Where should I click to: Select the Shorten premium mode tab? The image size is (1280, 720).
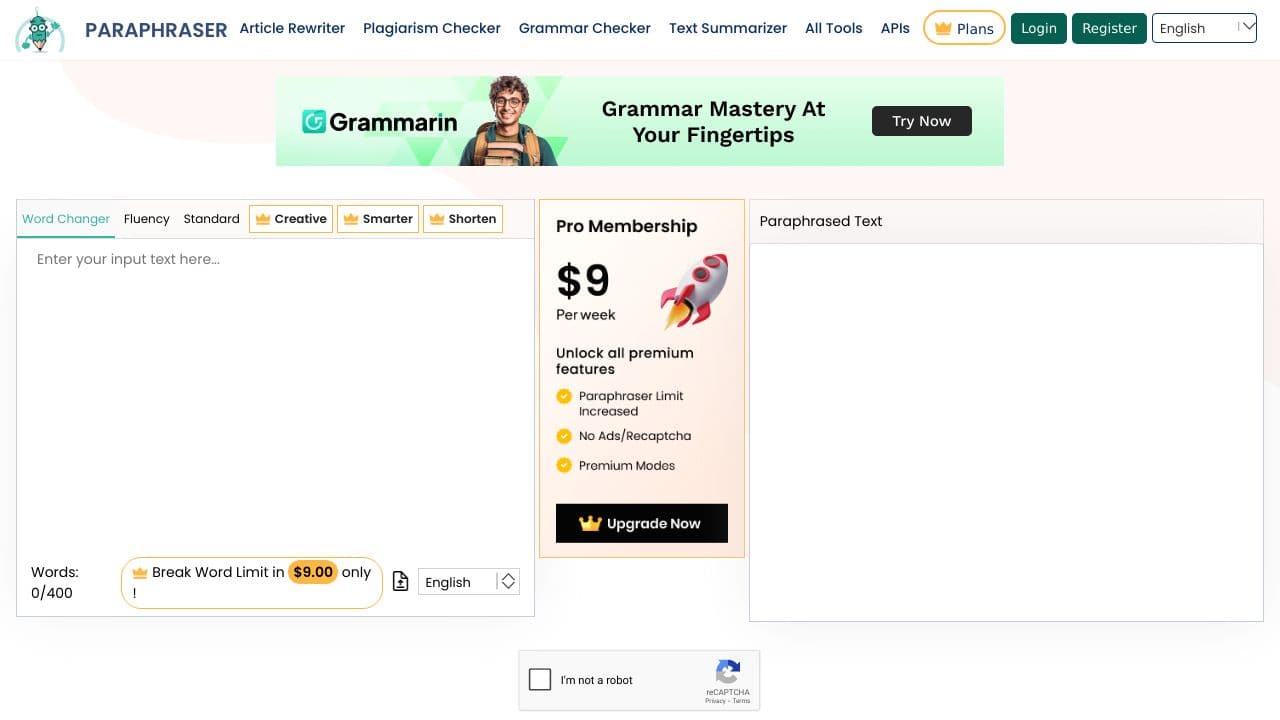463,219
